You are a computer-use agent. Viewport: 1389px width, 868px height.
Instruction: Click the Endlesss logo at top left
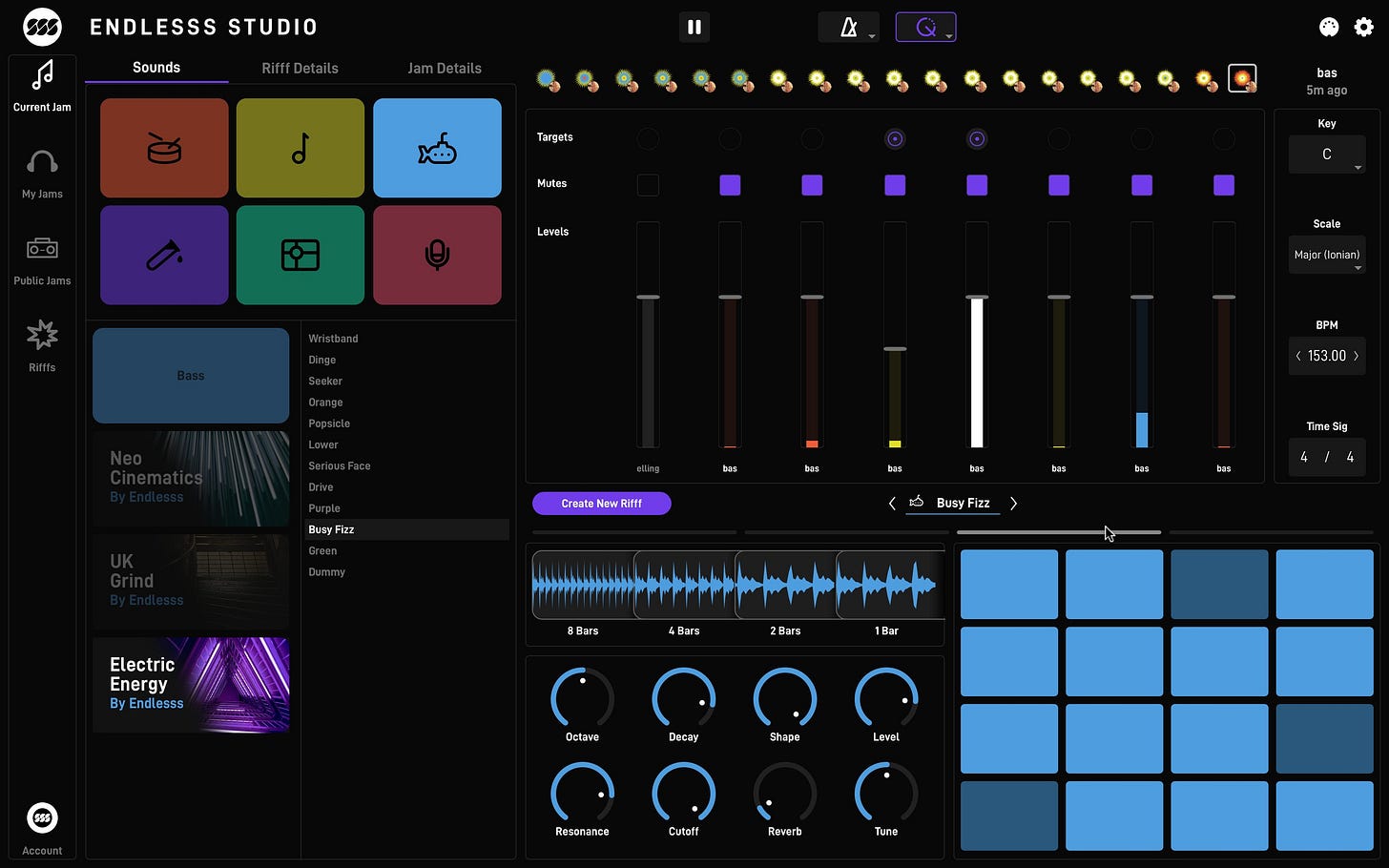42,27
